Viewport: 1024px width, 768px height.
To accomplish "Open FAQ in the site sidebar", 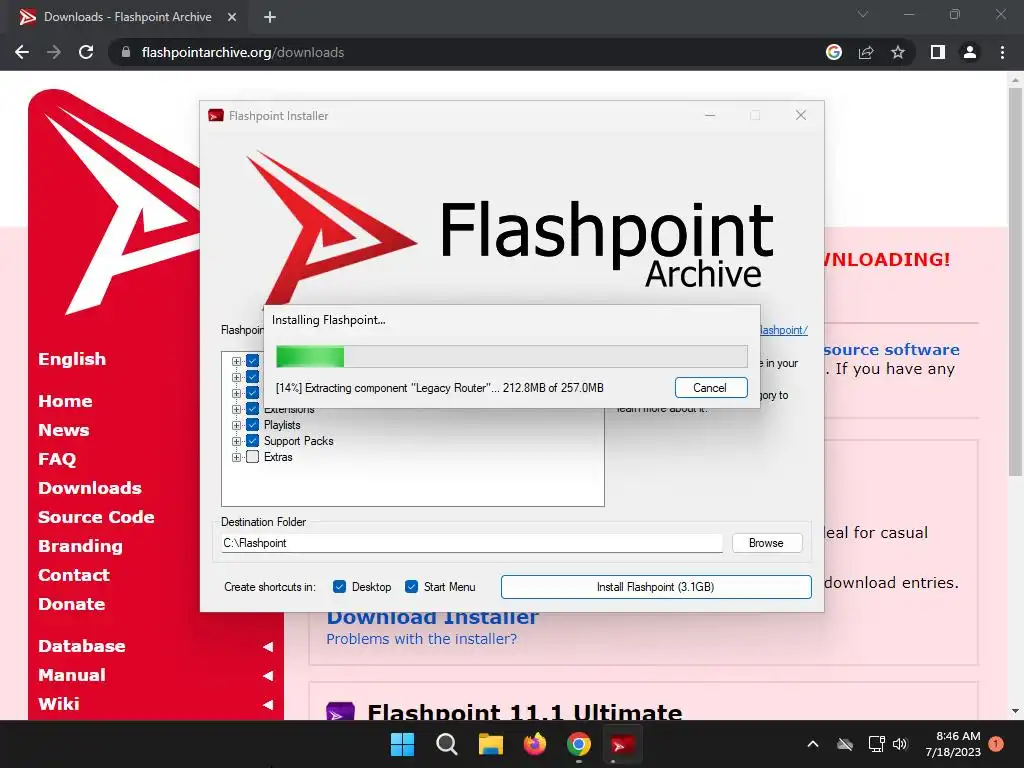I will click(57, 459).
